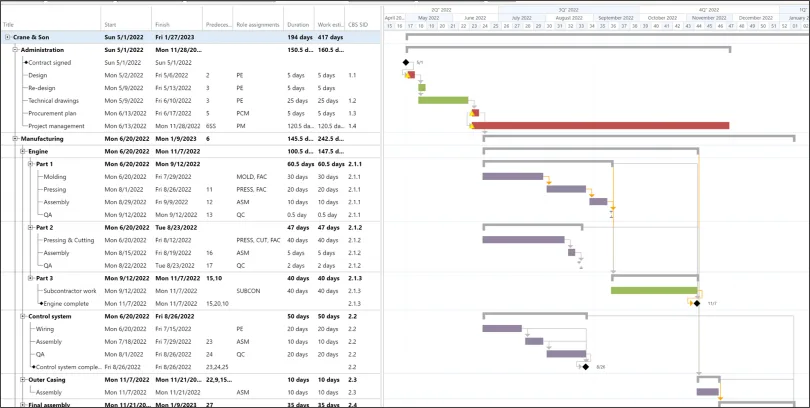This screenshot has height=408, width=810.
Task: Collapse the Crane & Son root task
Action: (8, 37)
